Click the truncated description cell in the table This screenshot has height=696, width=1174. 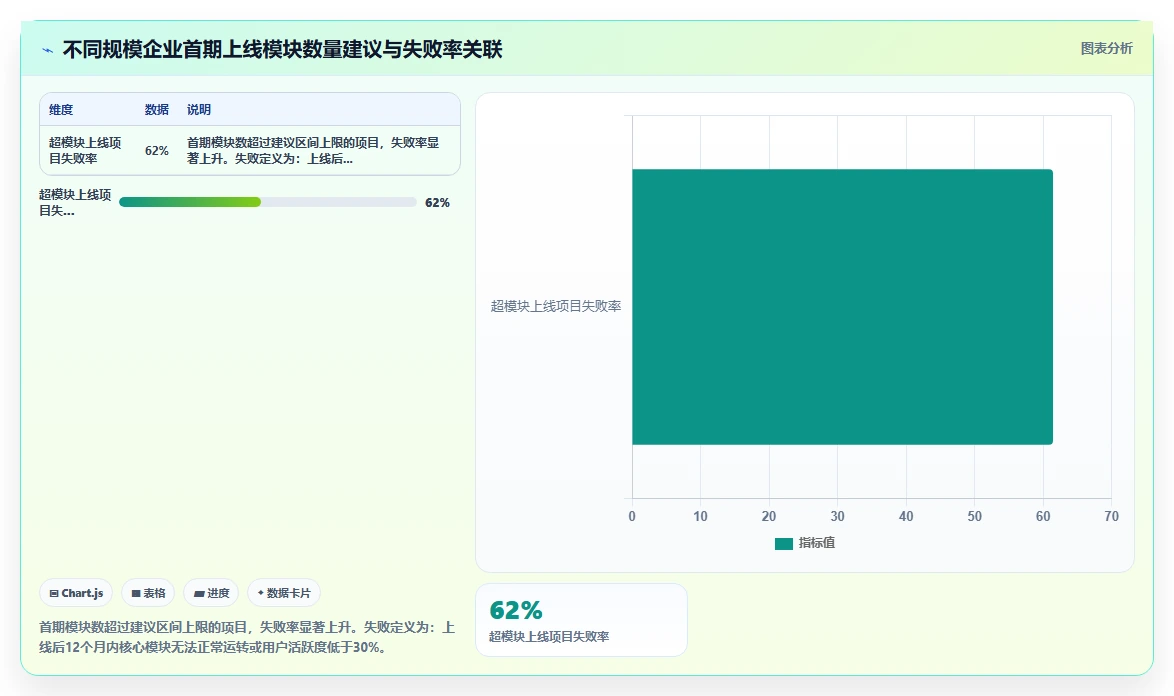(x=313, y=150)
